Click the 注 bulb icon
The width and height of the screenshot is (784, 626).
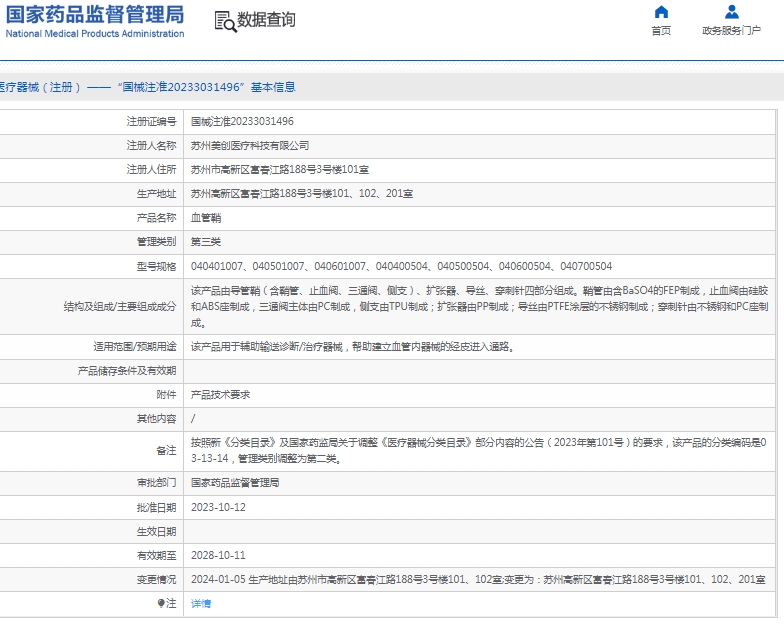tap(161, 604)
